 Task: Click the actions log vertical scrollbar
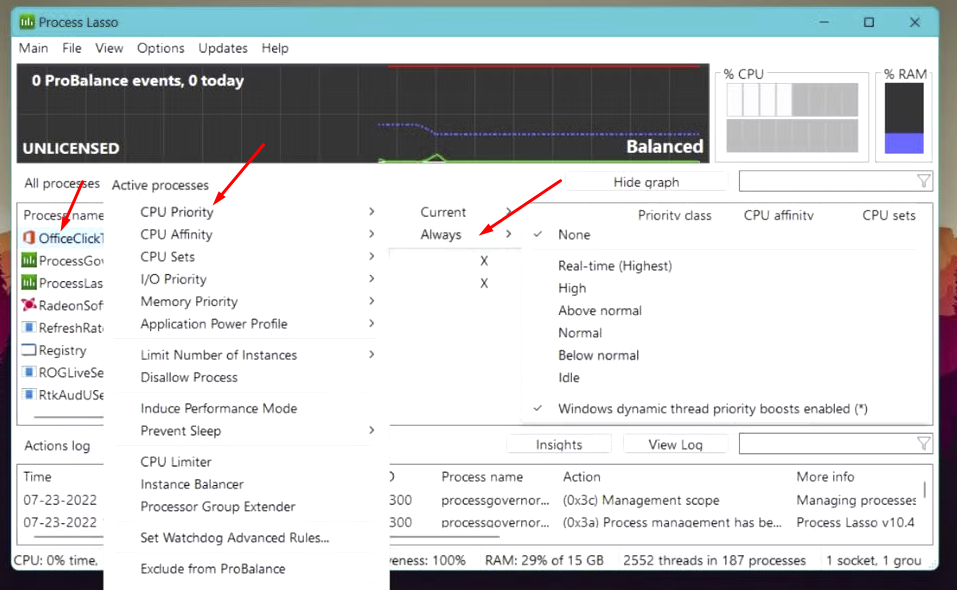(x=925, y=489)
